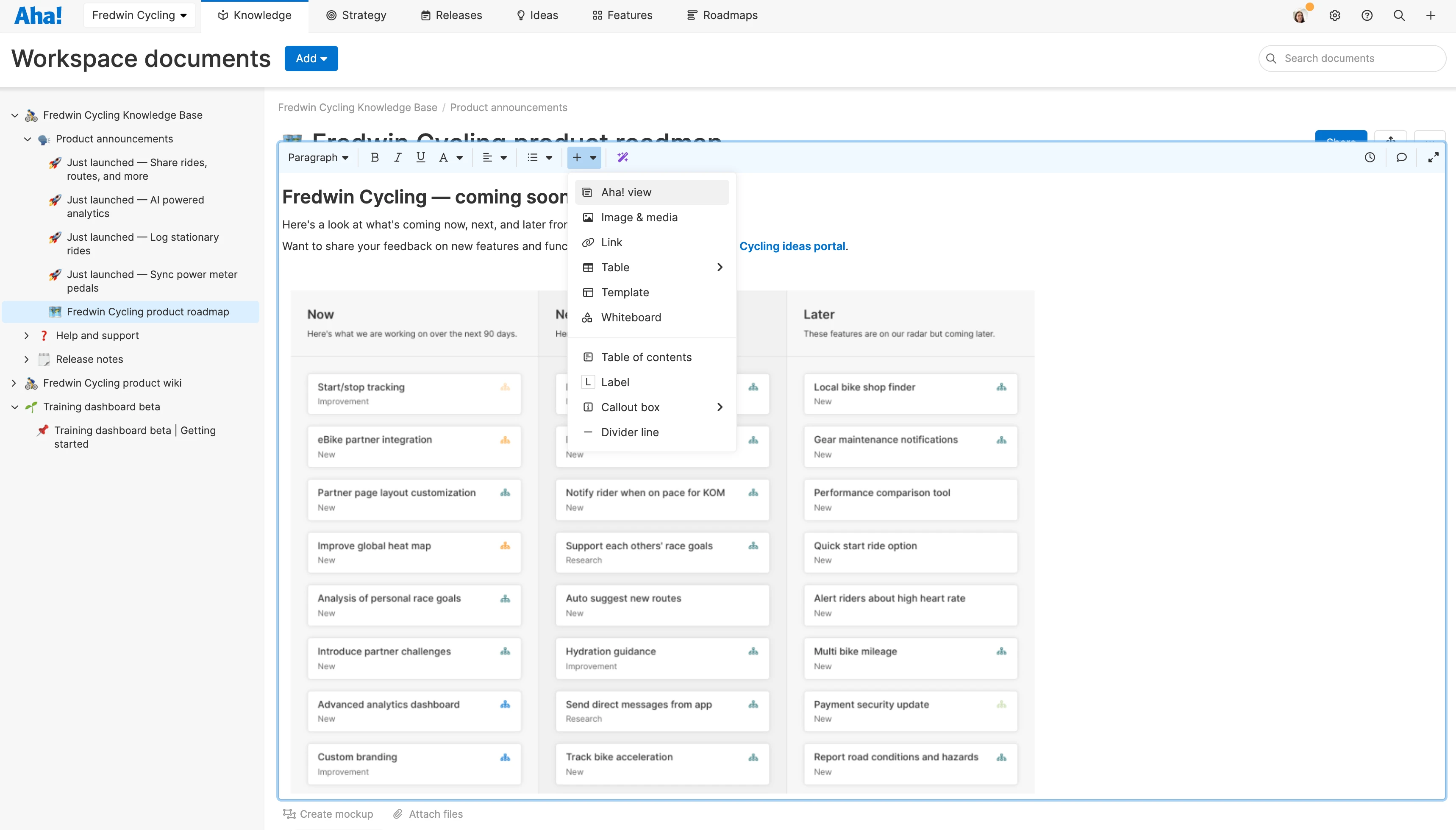1456x830 pixels.
Task: Open the Fredwin Cycling workspace dropdown
Action: point(139,15)
